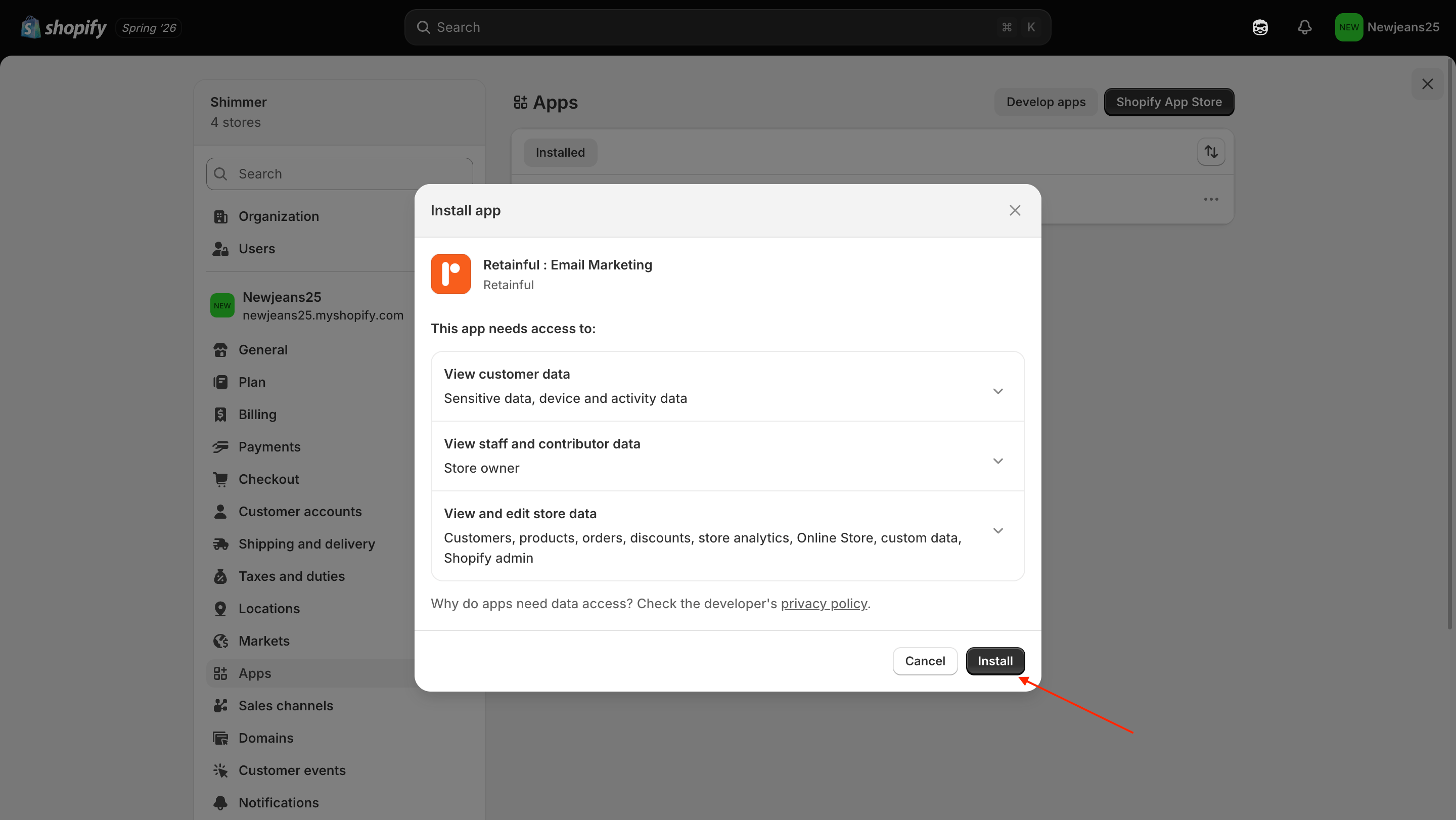Click the Checkout cart icon
1456x820 pixels.
pos(220,479)
